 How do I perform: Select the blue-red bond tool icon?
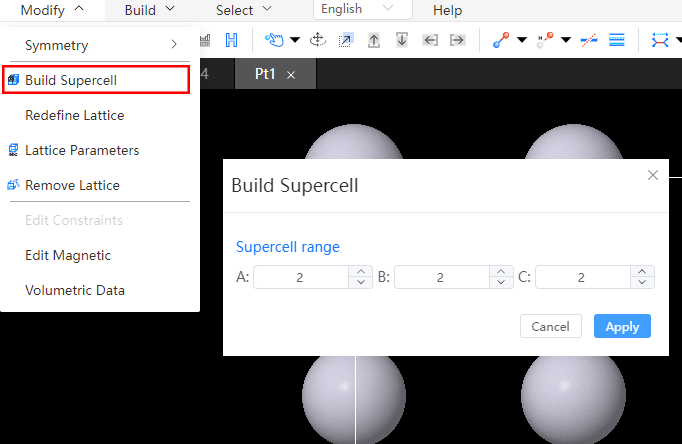pyautogui.click(x=501, y=40)
